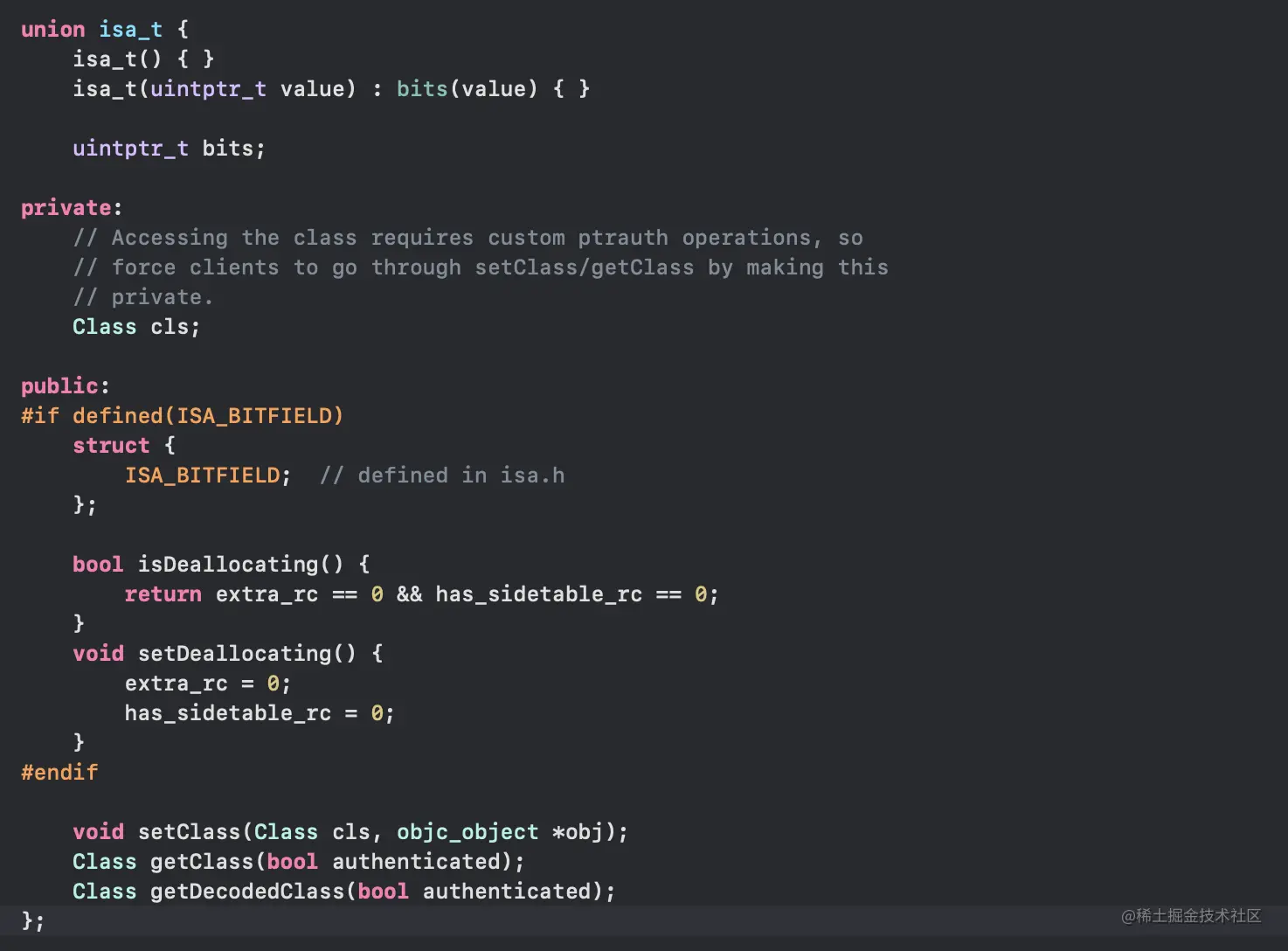Click 'void setClass(Class cls, objc_object *obj);' declaration
Screen dimensions: 1288x951
(350, 832)
